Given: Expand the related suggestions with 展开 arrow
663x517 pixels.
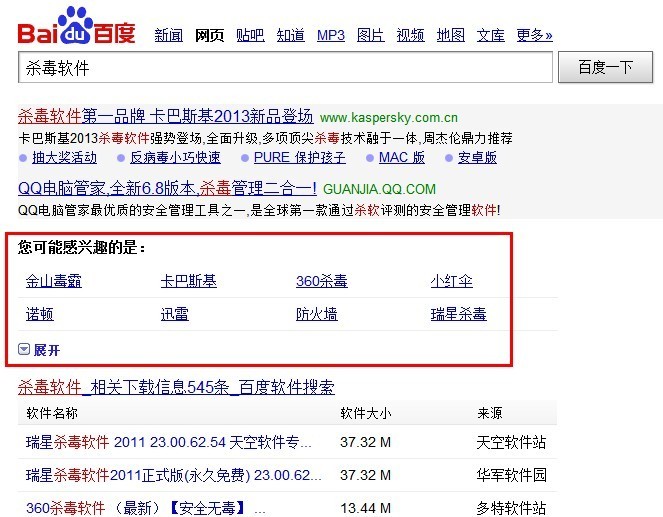Looking at the screenshot, I should pyautogui.click(x=40, y=350).
